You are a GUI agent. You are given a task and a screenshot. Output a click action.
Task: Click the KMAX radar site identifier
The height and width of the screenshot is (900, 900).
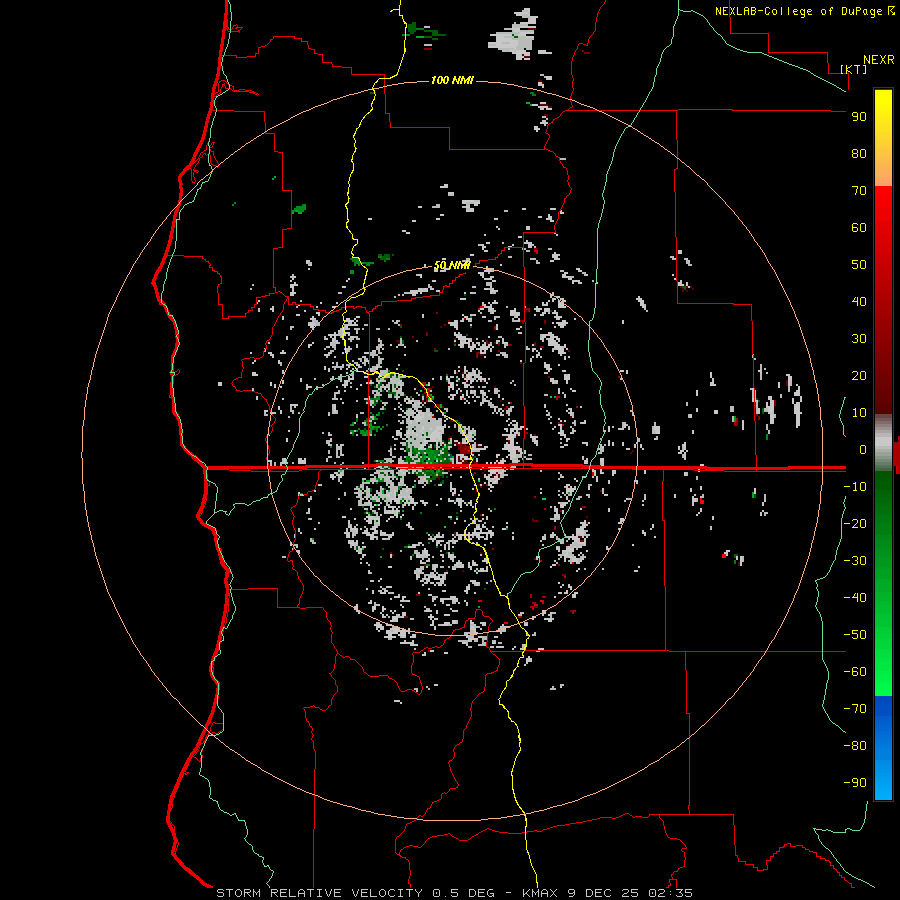pyautogui.click(x=540, y=893)
